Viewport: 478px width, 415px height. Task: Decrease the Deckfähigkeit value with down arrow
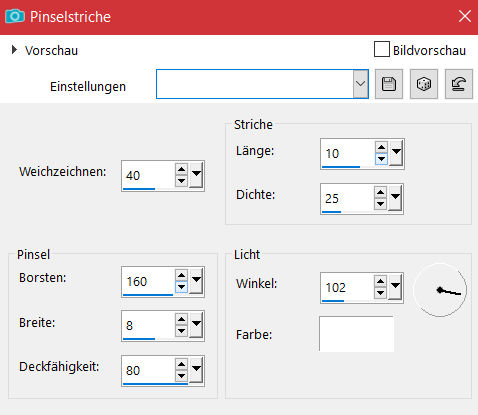click(181, 376)
